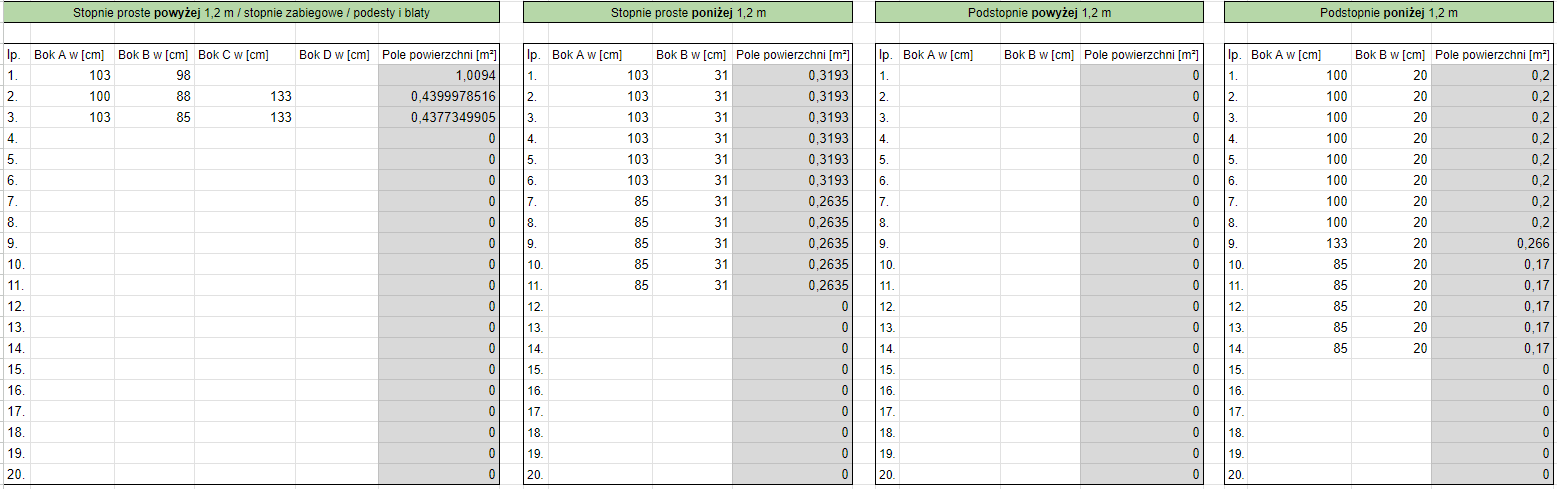Click the 'Podstopnie powyżej 1,2 m' table header
This screenshot has height=489, width=1557.
1039,13
